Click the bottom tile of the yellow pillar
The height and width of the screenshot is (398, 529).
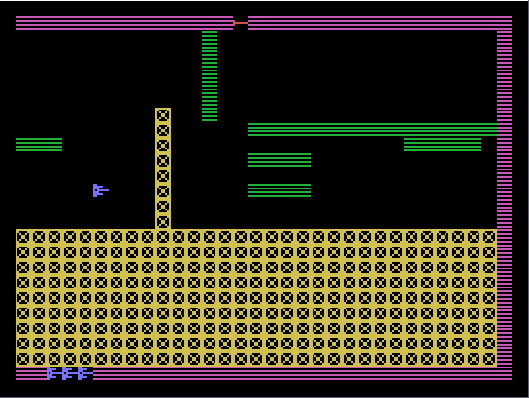(163, 222)
